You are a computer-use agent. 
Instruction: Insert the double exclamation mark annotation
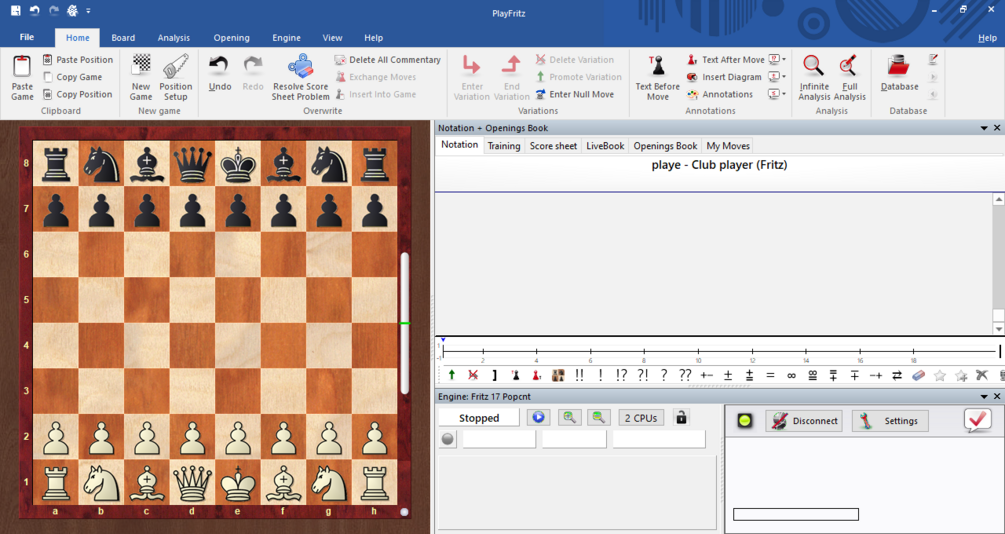(579, 376)
